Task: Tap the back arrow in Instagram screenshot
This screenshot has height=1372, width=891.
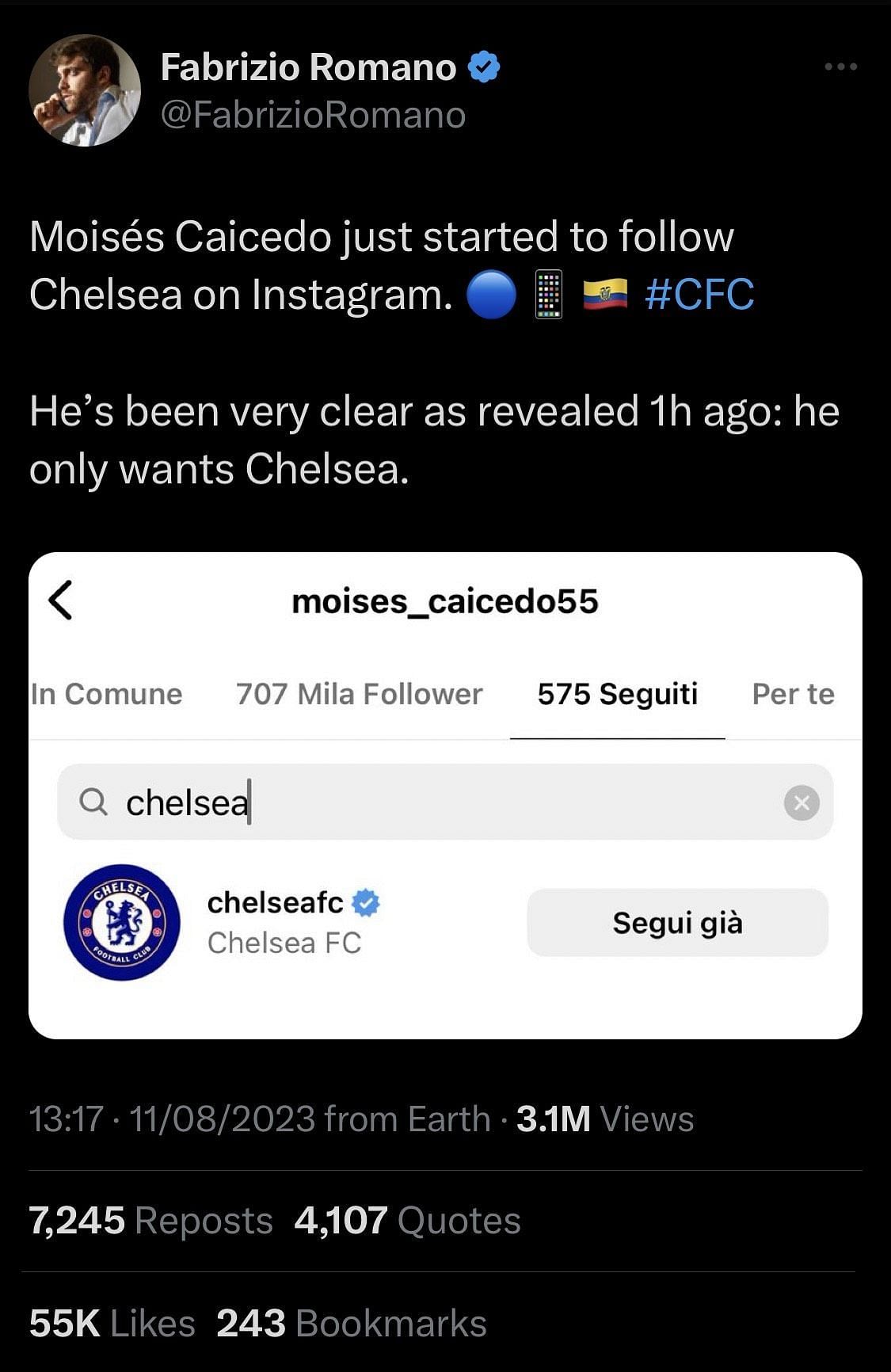Action: [x=61, y=600]
